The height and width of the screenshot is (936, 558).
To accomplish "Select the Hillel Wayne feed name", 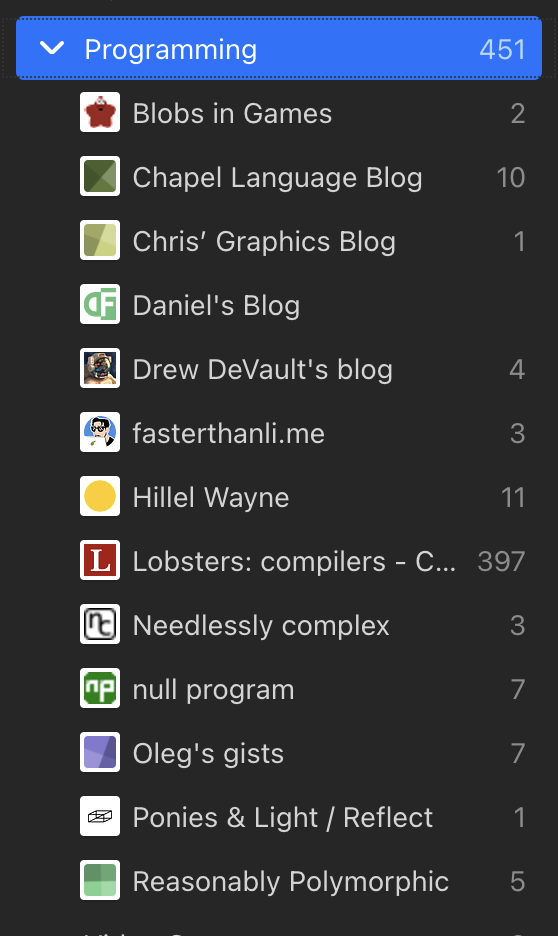I will [x=211, y=497].
